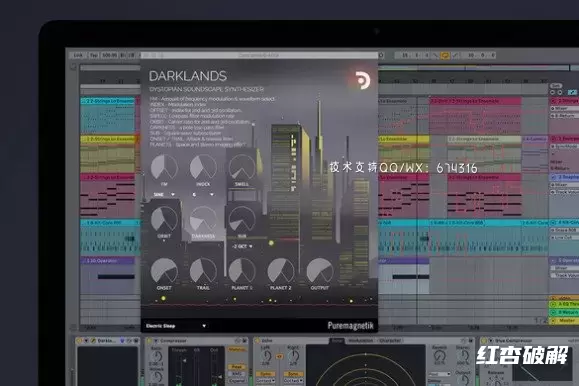Click the wrench icon on Darklands device title

tap(93, 341)
